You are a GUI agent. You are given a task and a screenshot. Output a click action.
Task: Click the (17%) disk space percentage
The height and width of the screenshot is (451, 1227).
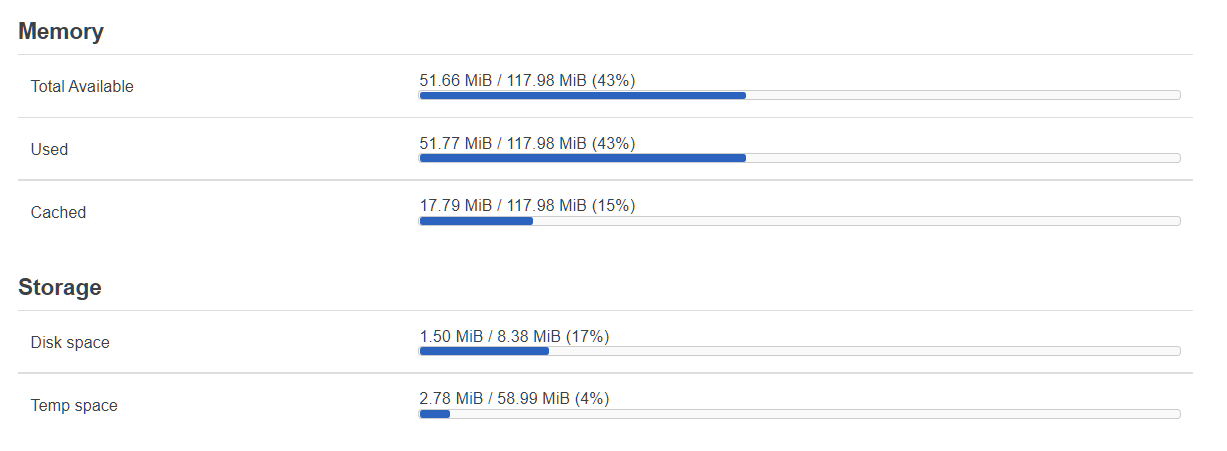click(x=587, y=336)
